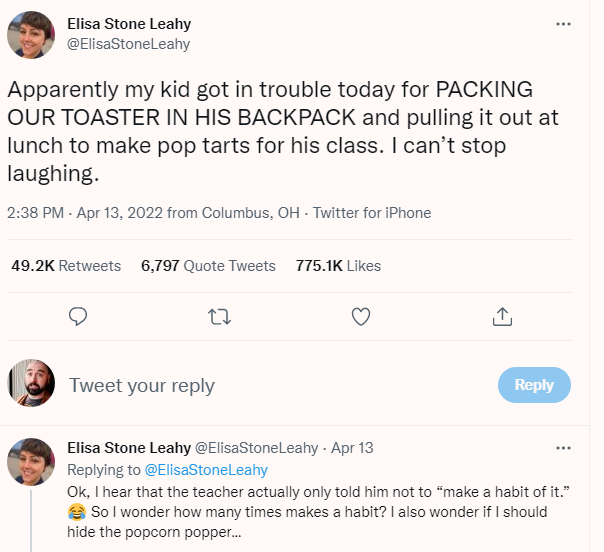Image resolution: width=604 pixels, height=552 pixels.
Task: Show the 775.1K Likes list
Action: (x=338, y=266)
